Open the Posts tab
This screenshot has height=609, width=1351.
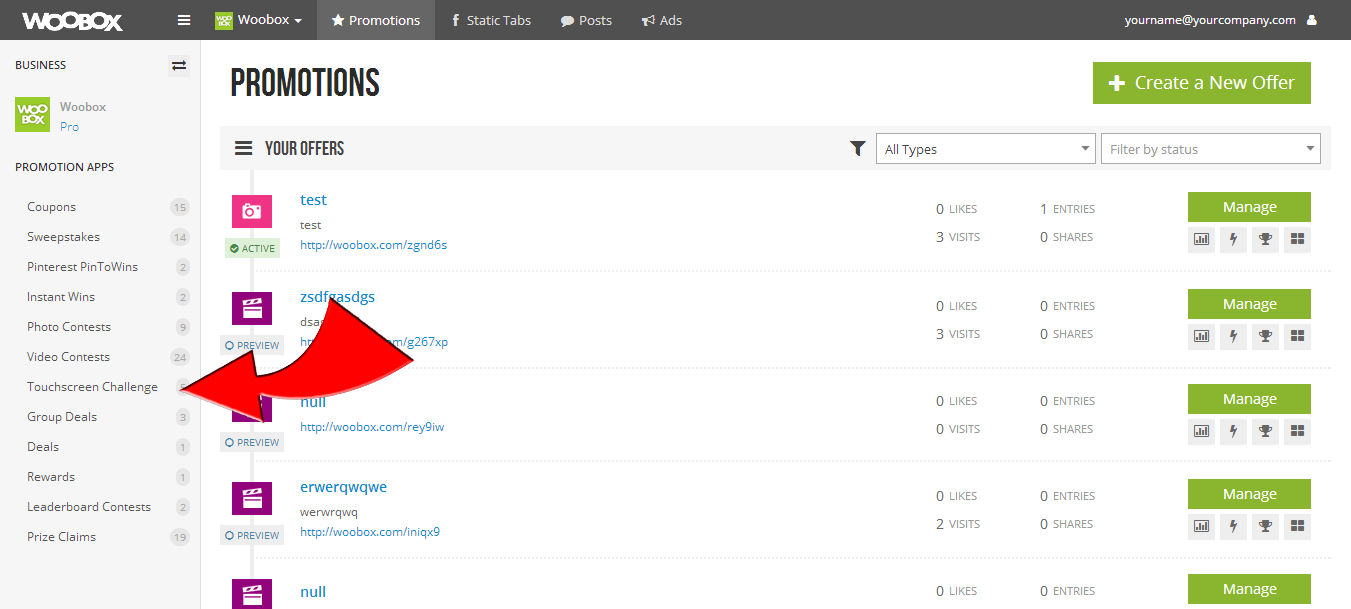[586, 20]
